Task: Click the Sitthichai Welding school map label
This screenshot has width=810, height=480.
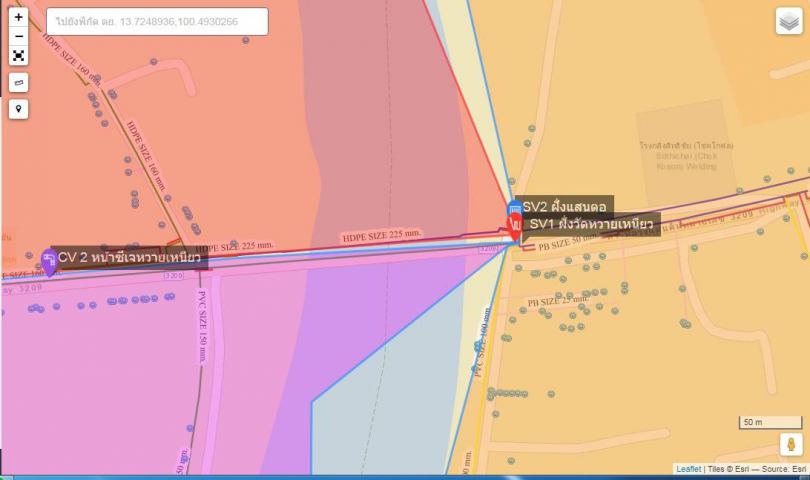Action: click(x=686, y=155)
